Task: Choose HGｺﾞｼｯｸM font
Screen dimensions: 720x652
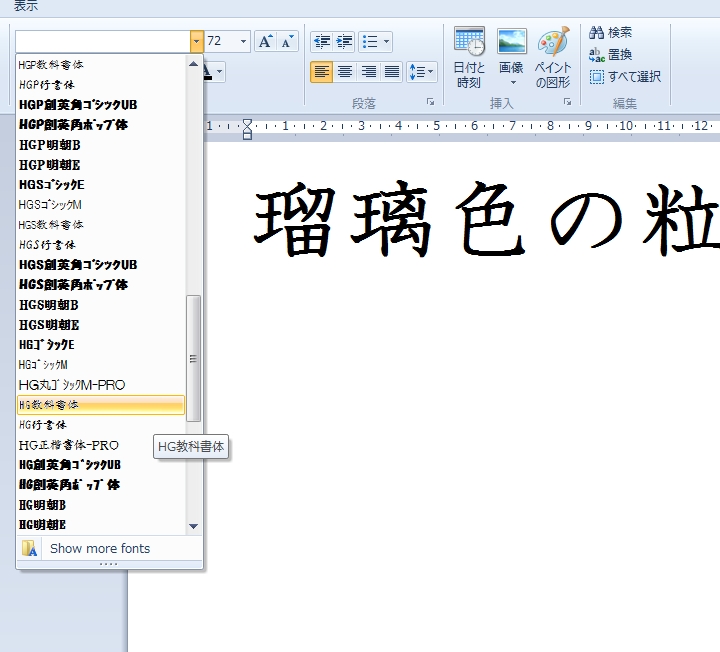Action: coord(101,365)
